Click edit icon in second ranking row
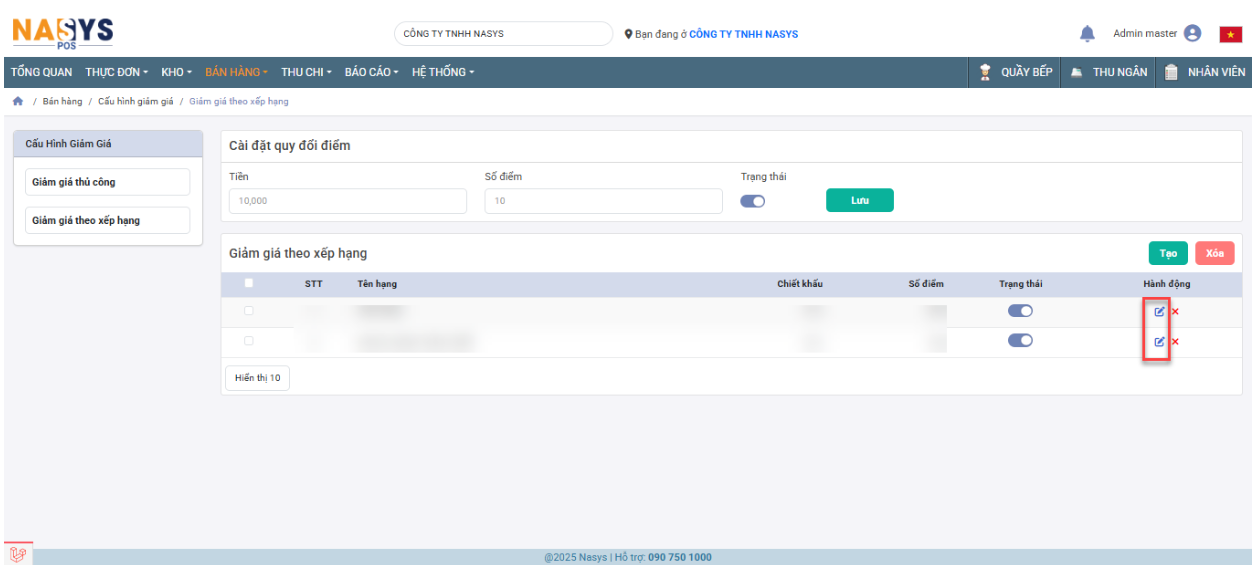Viewport: 1257px width, 565px height. coord(1159,342)
